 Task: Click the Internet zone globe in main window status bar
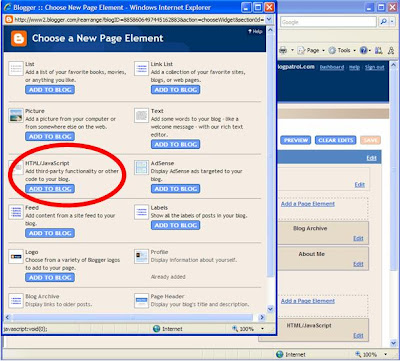(x=280, y=354)
